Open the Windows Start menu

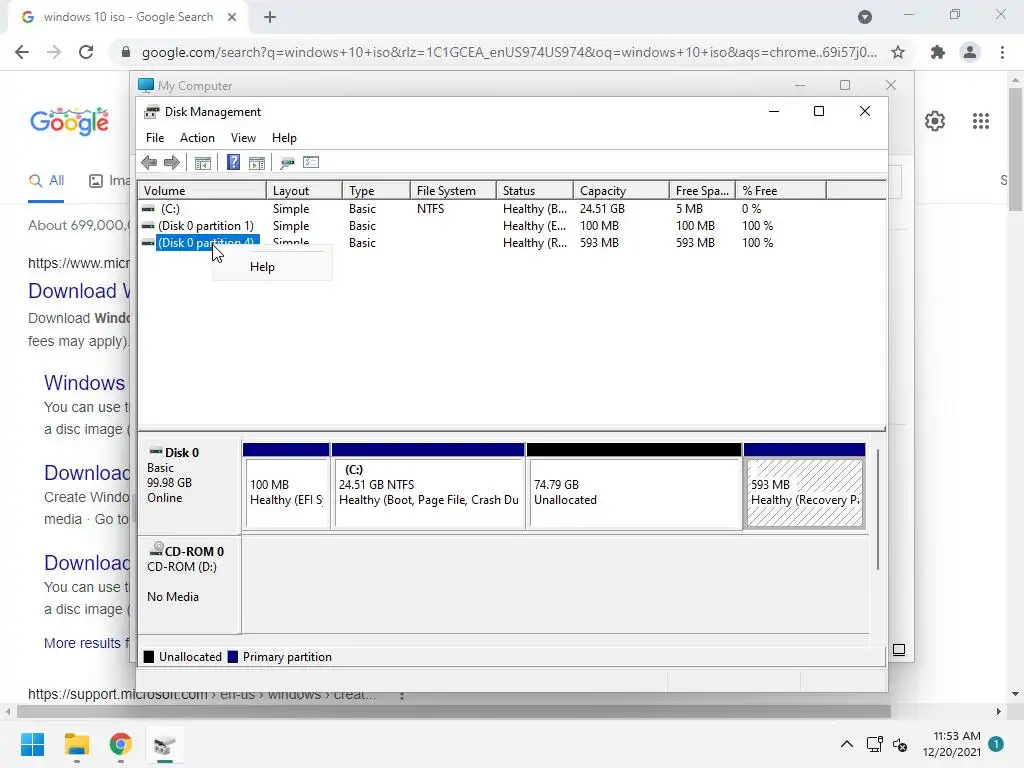[x=32, y=744]
